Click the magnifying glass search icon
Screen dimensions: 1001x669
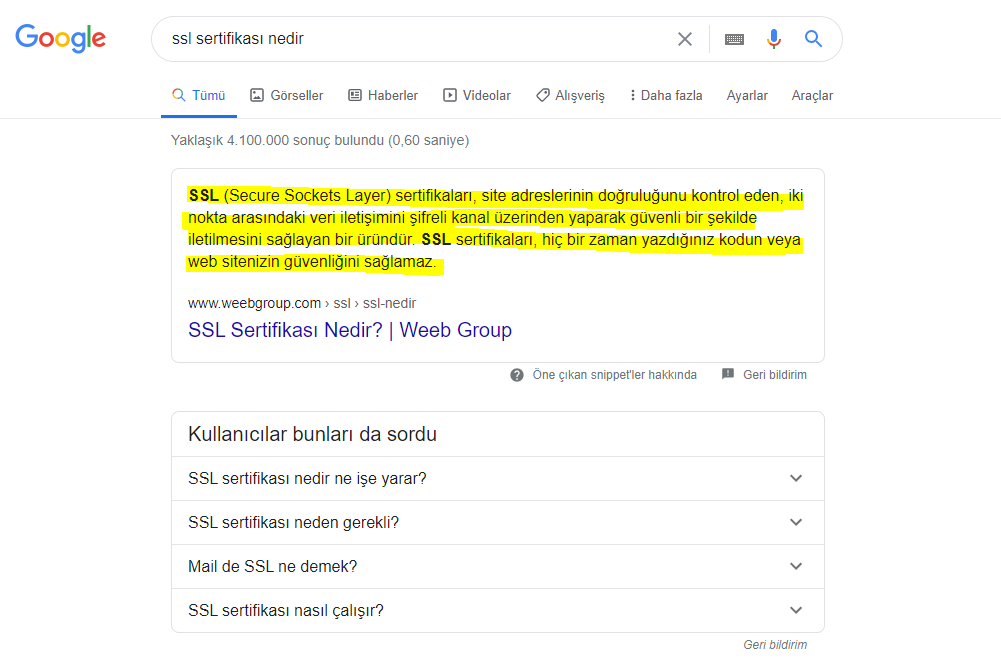[x=812, y=39]
